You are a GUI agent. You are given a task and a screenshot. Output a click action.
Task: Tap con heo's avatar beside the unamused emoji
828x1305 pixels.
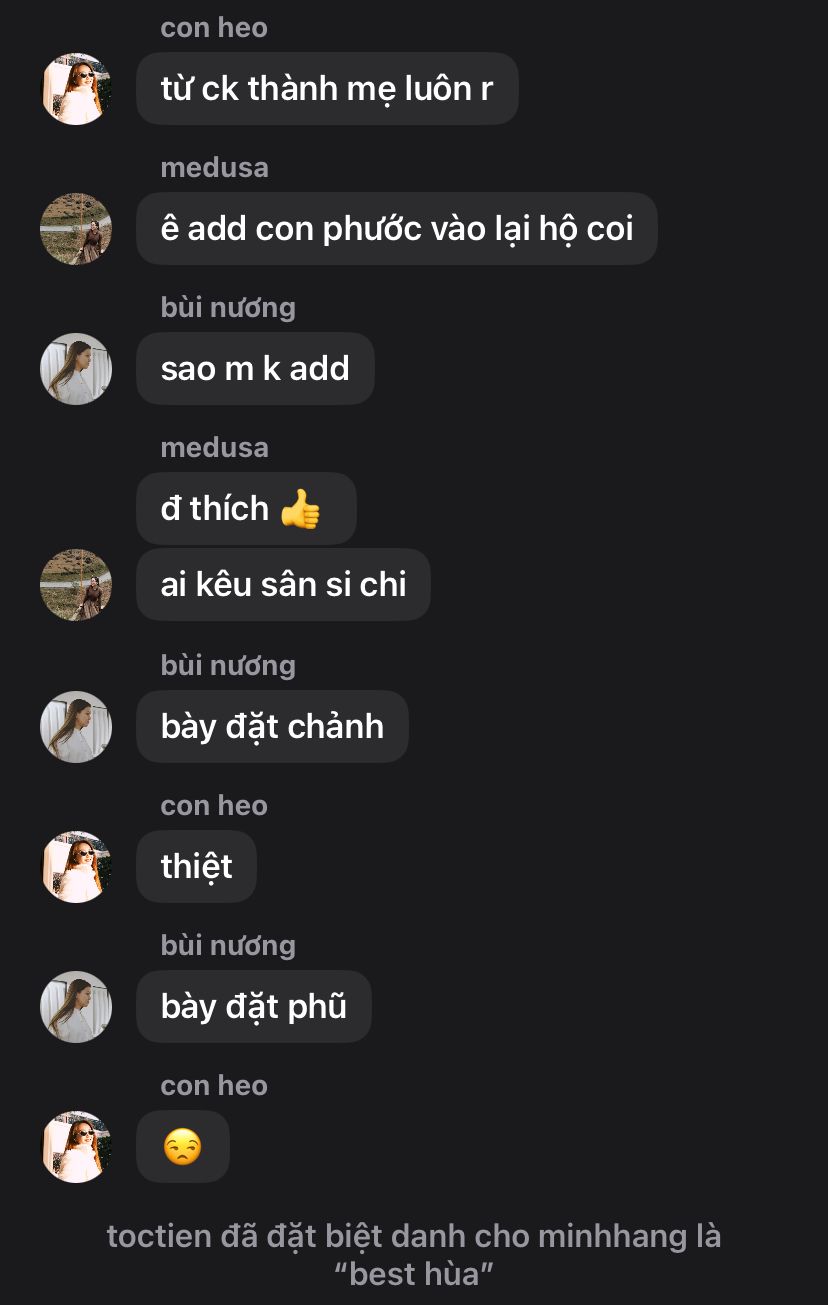tap(76, 1147)
